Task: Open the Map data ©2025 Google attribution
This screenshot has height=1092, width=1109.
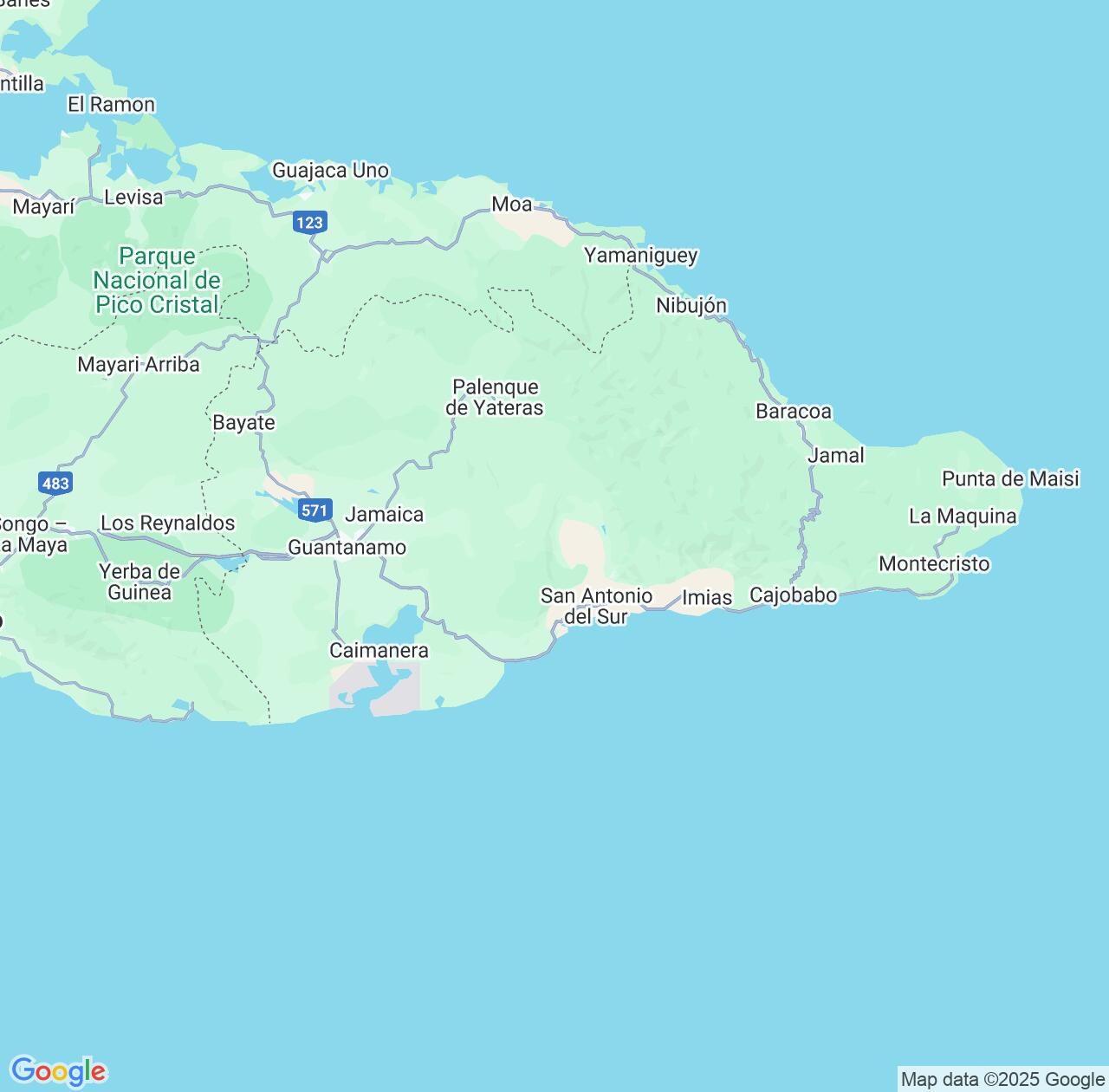Action: (1002, 1079)
